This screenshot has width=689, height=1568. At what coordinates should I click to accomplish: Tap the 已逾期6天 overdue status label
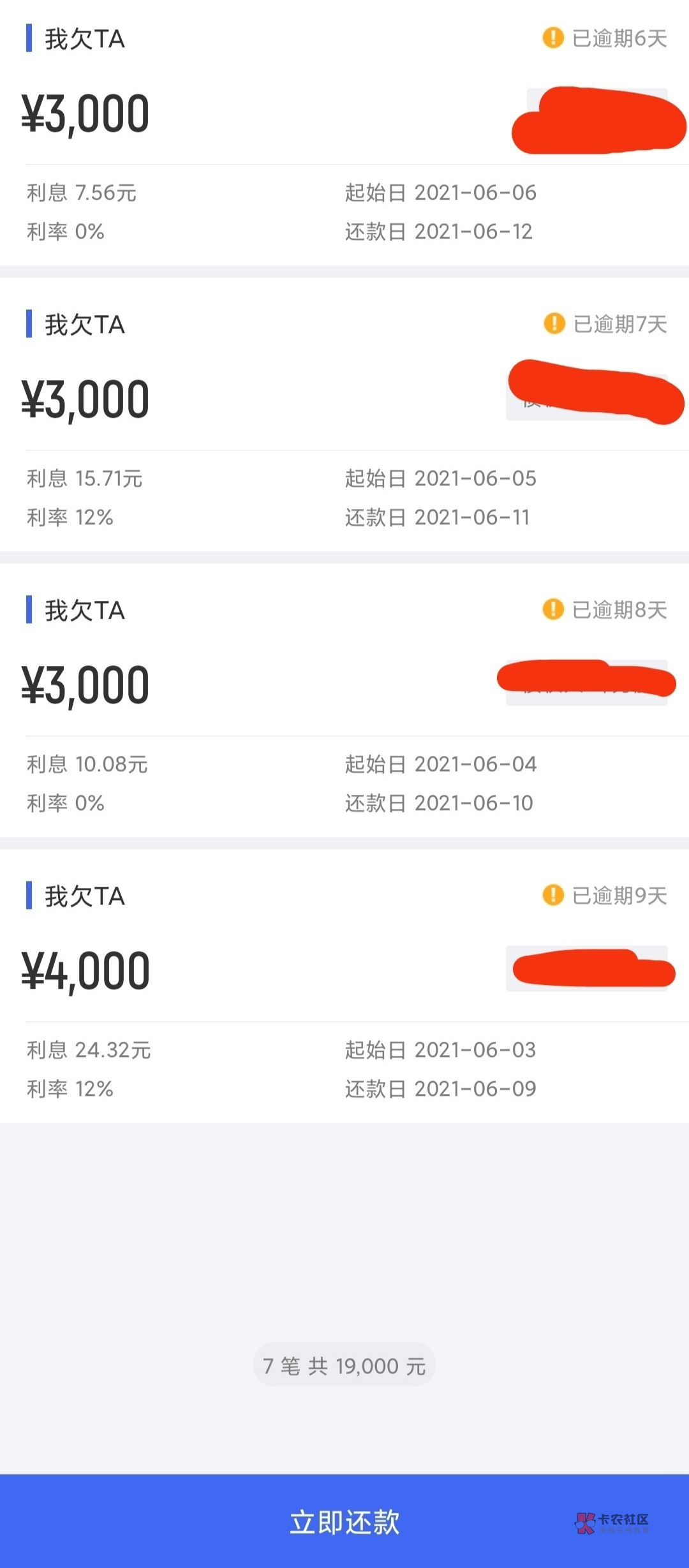(x=619, y=38)
